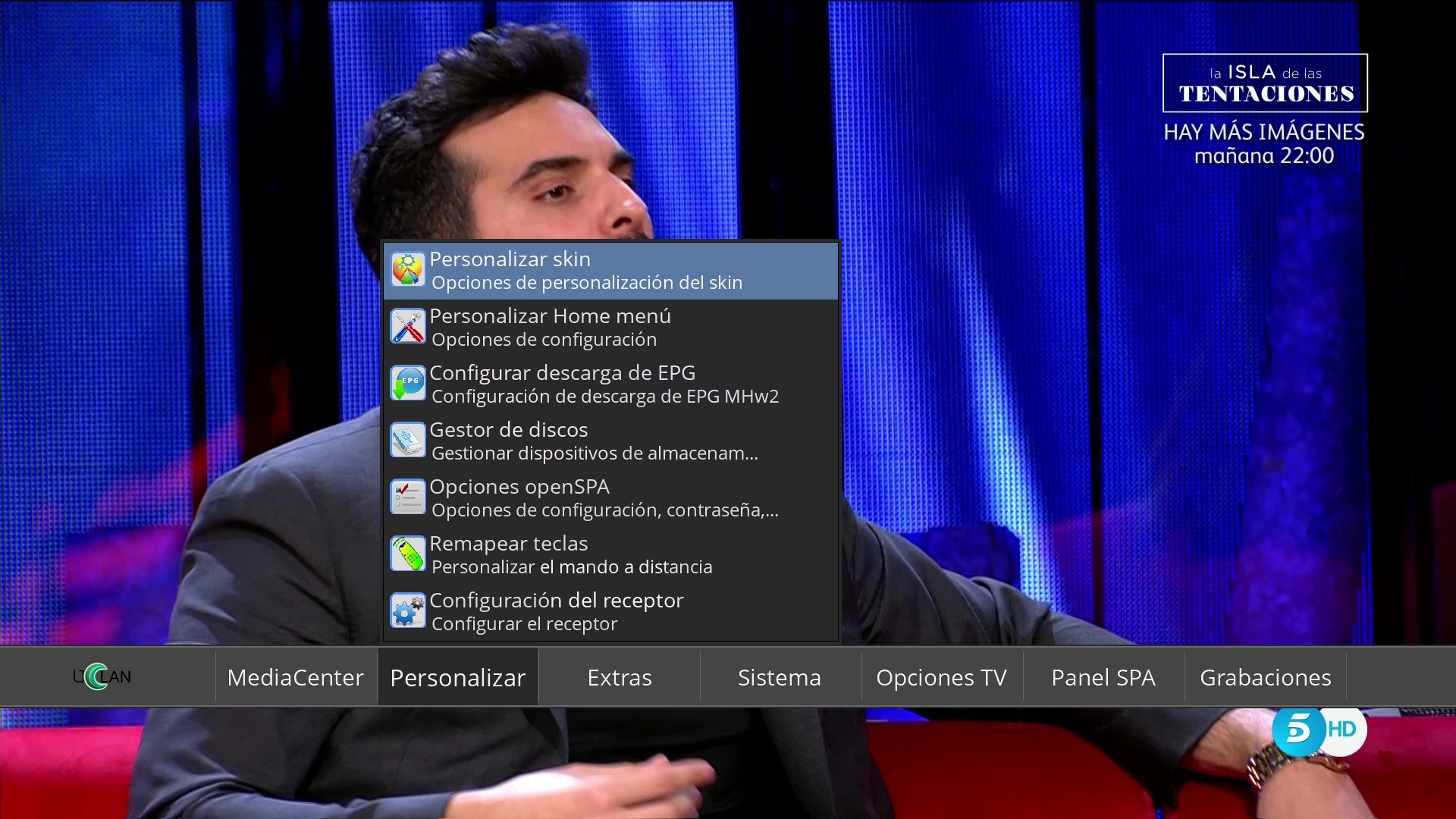1456x819 pixels.
Task: Go to Opciones TV tab
Action: coord(941,677)
